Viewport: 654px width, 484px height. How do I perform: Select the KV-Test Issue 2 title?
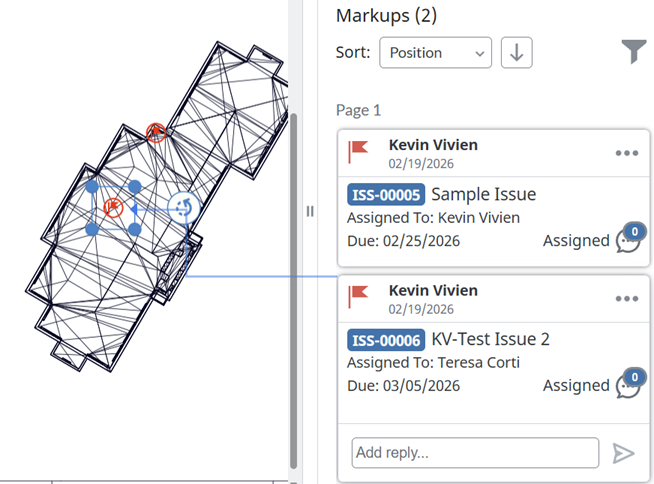coord(490,339)
